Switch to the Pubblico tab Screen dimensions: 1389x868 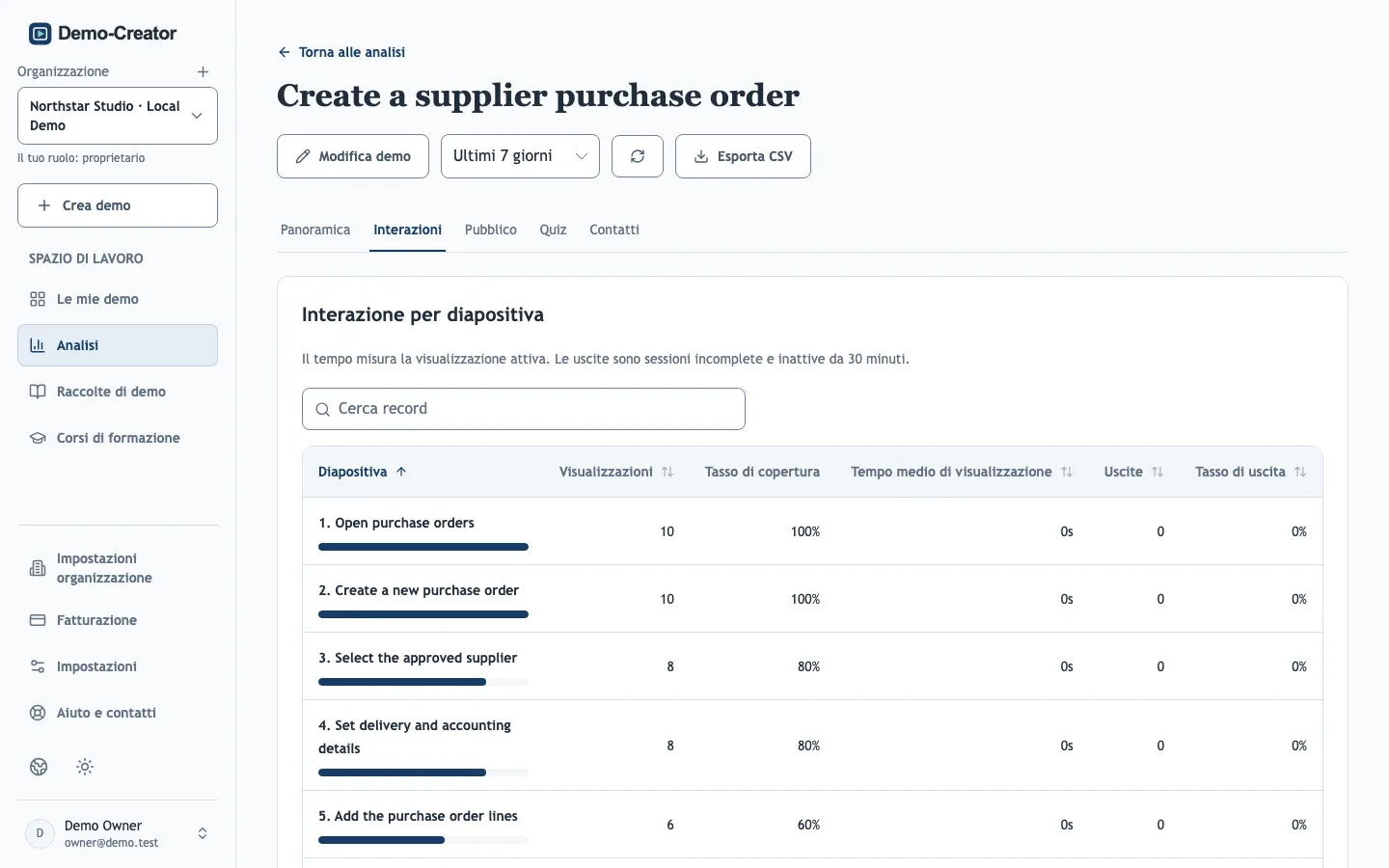point(491,230)
